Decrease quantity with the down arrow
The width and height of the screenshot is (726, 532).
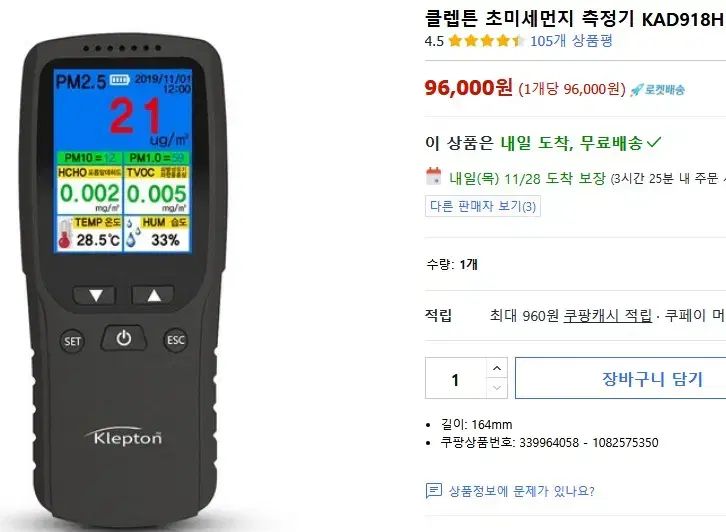click(497, 388)
